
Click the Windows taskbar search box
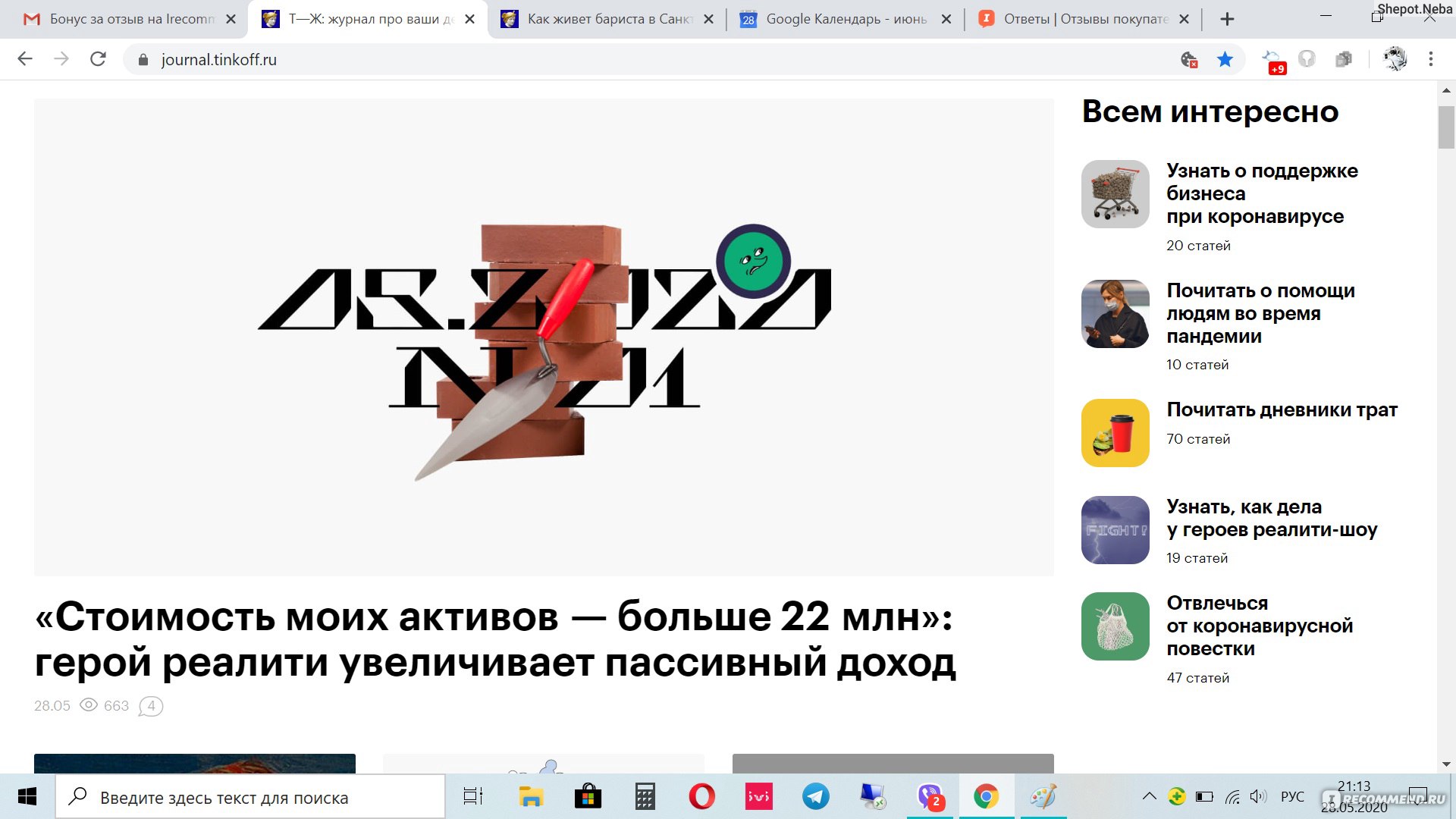click(x=250, y=797)
